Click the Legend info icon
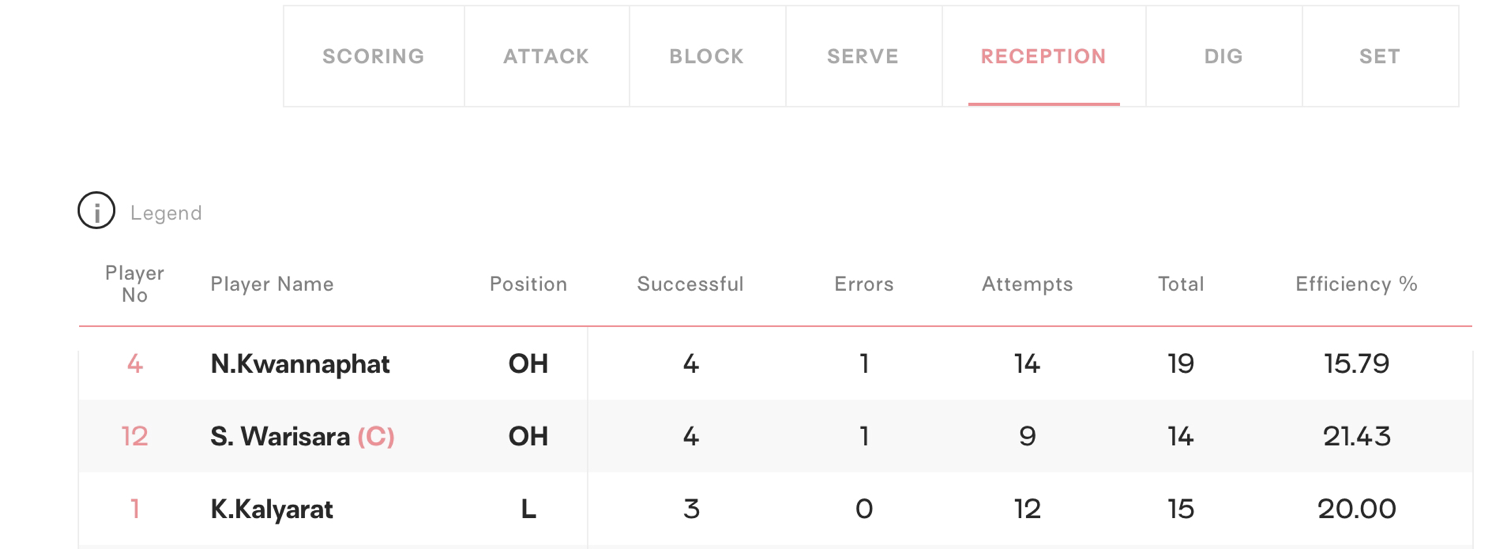Image resolution: width=1500 pixels, height=549 pixels. [96, 212]
